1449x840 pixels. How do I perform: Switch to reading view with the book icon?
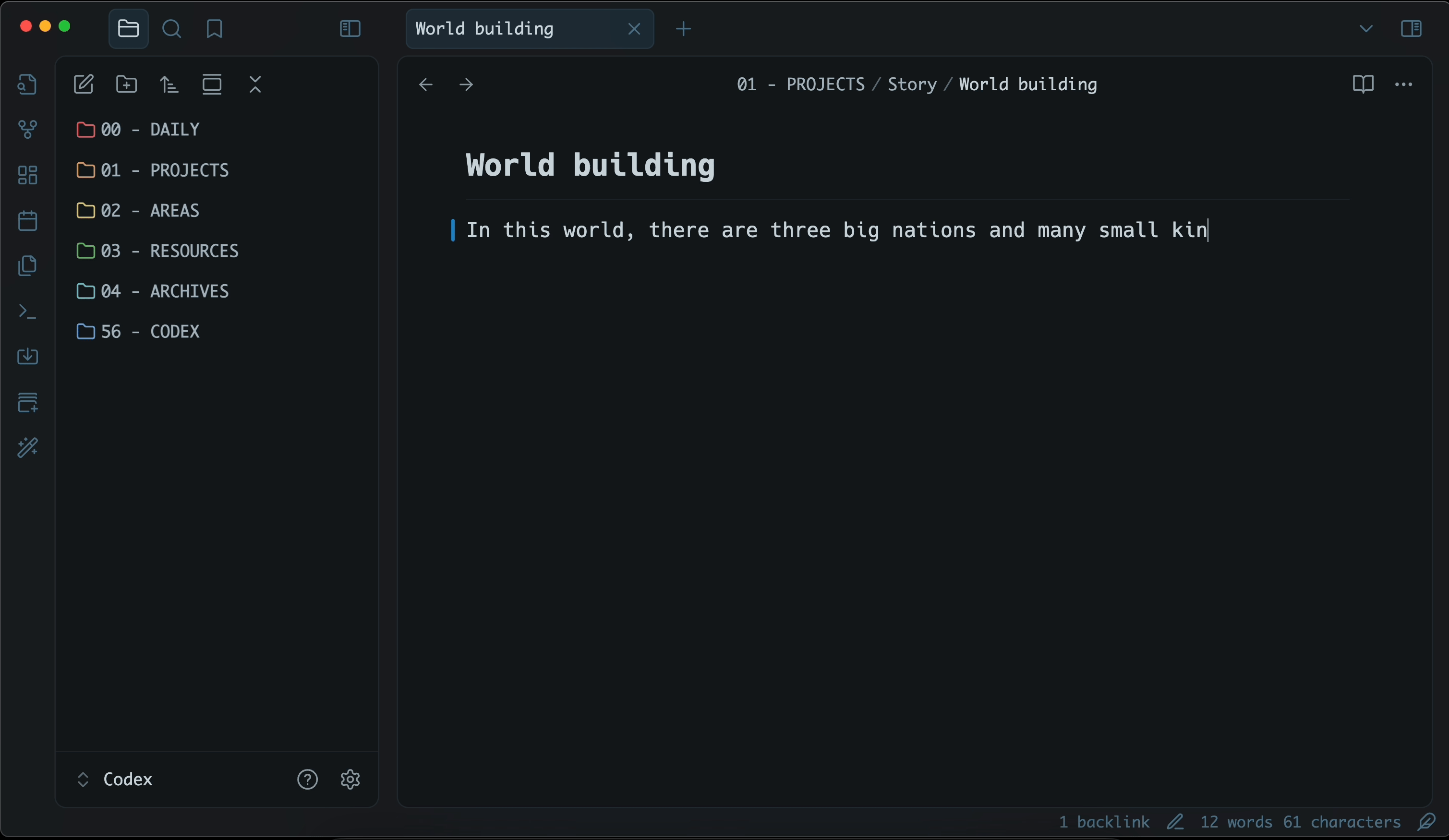(x=1363, y=84)
